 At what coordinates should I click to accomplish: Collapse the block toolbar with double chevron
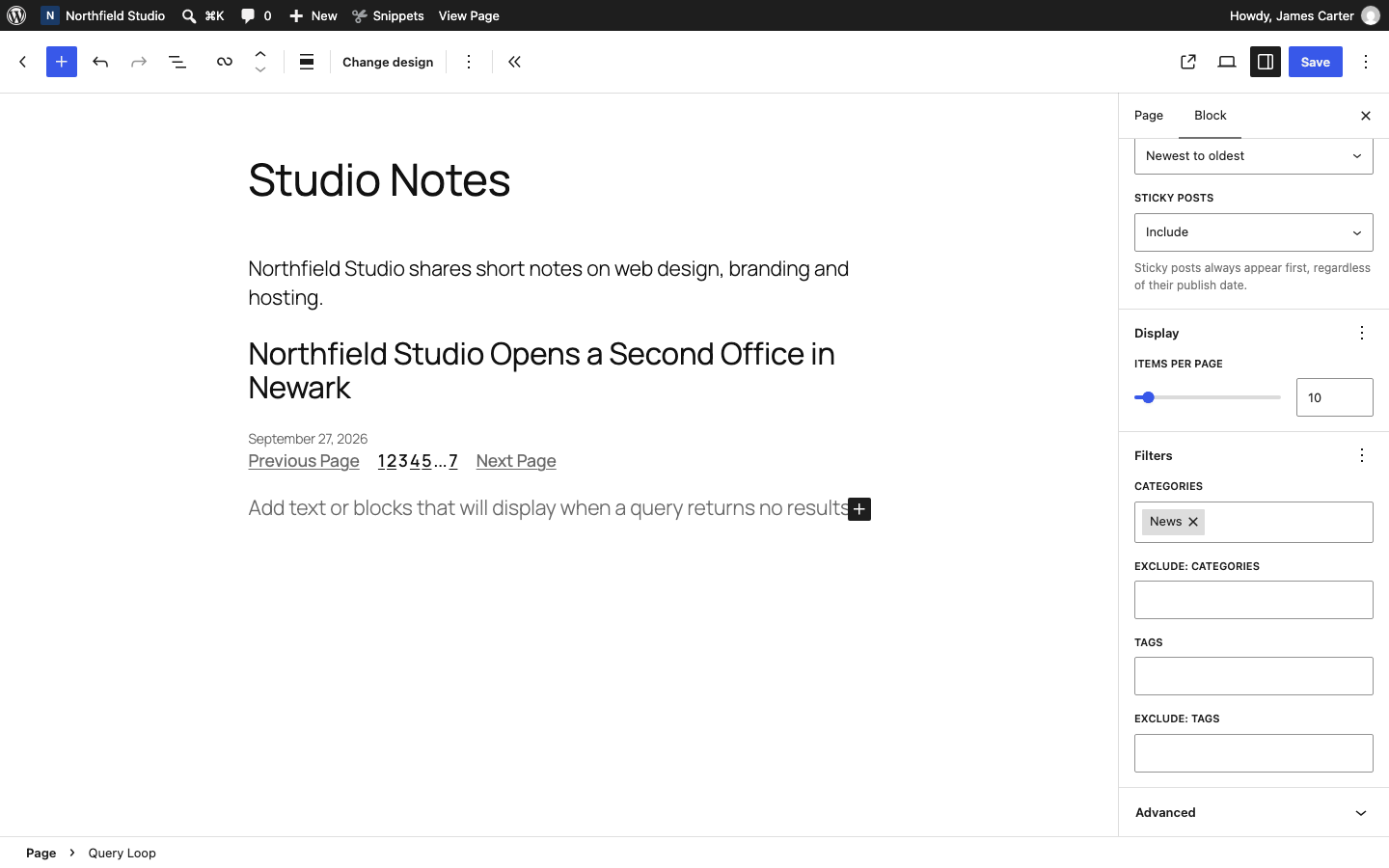coord(515,62)
